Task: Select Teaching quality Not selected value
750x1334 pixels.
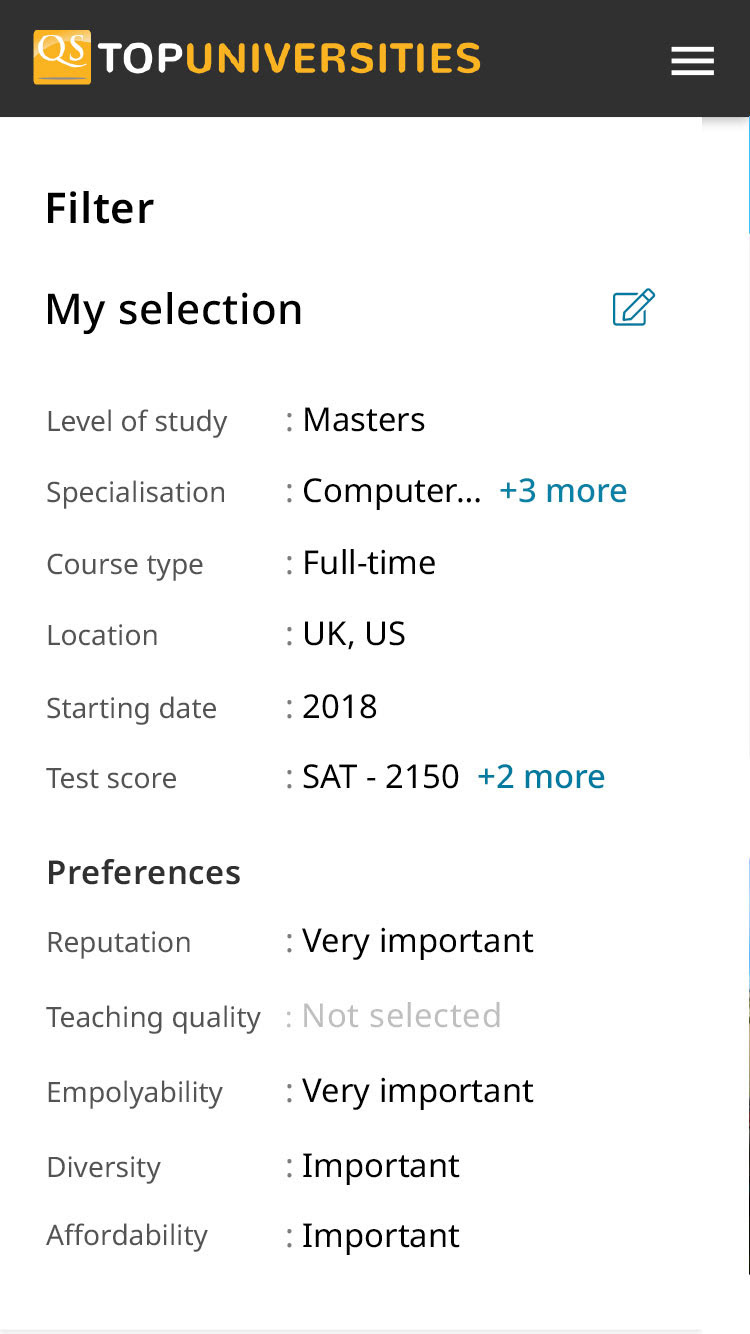Action: click(x=402, y=1016)
